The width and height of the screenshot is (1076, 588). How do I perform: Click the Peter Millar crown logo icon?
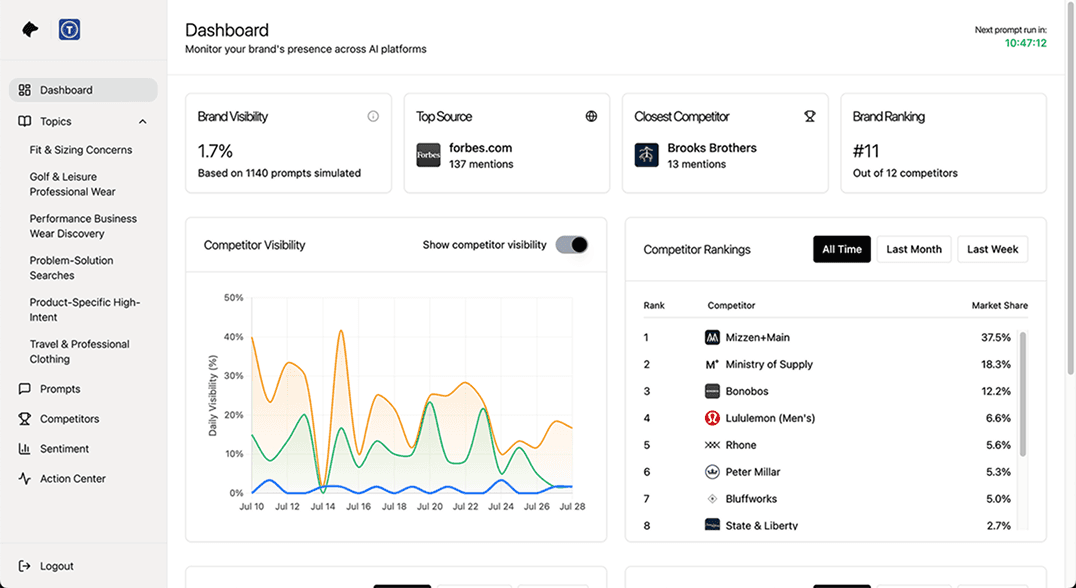point(712,471)
